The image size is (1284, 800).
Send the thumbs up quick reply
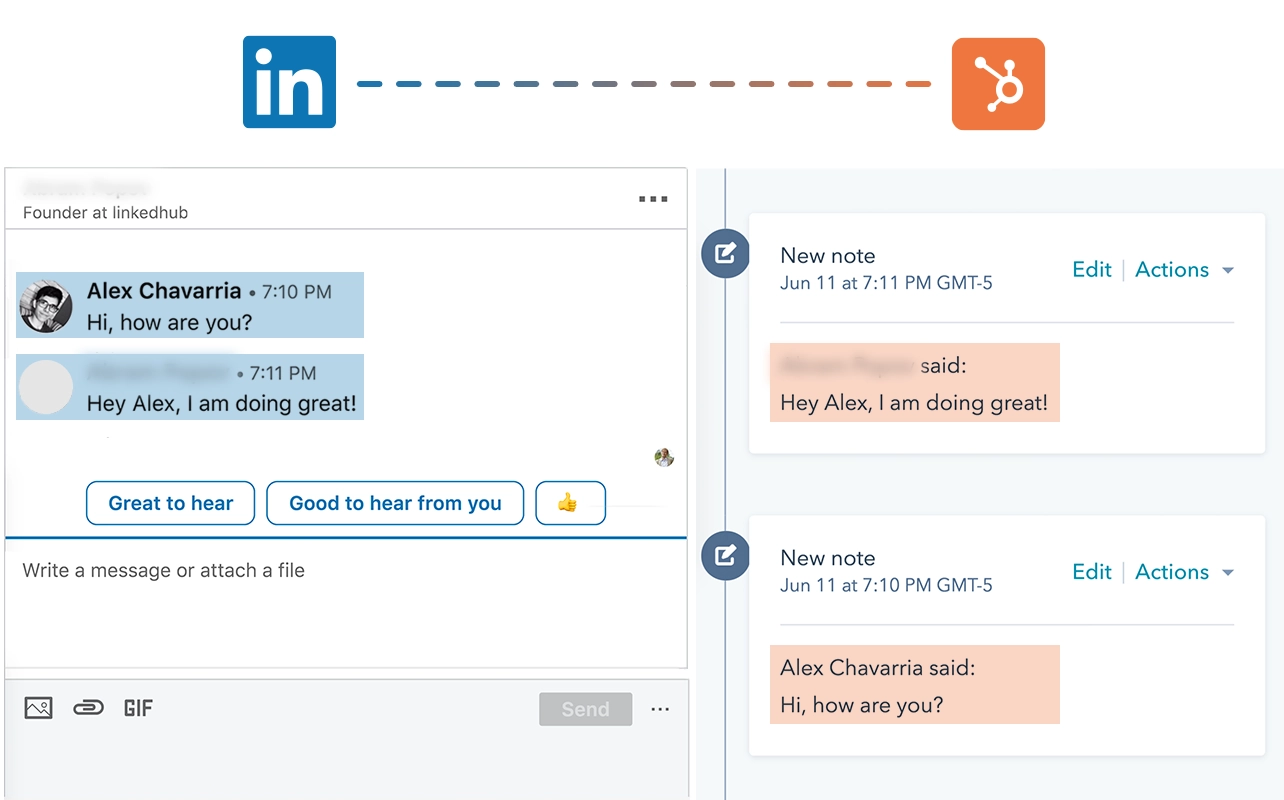click(570, 503)
